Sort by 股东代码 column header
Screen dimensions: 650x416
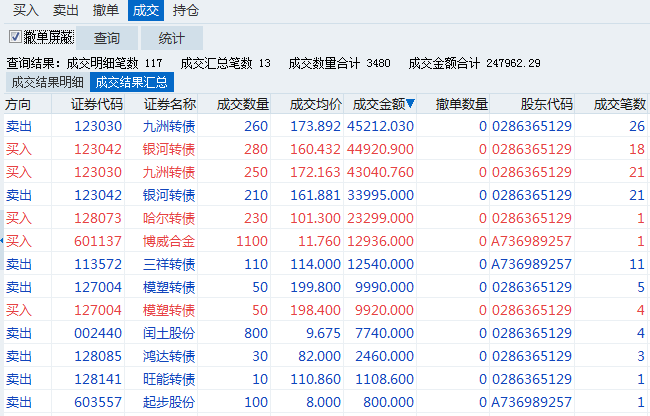pos(532,104)
